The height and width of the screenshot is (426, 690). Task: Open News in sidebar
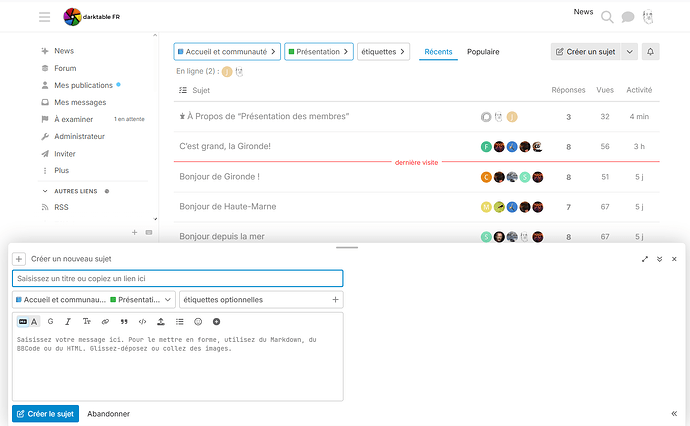point(64,51)
